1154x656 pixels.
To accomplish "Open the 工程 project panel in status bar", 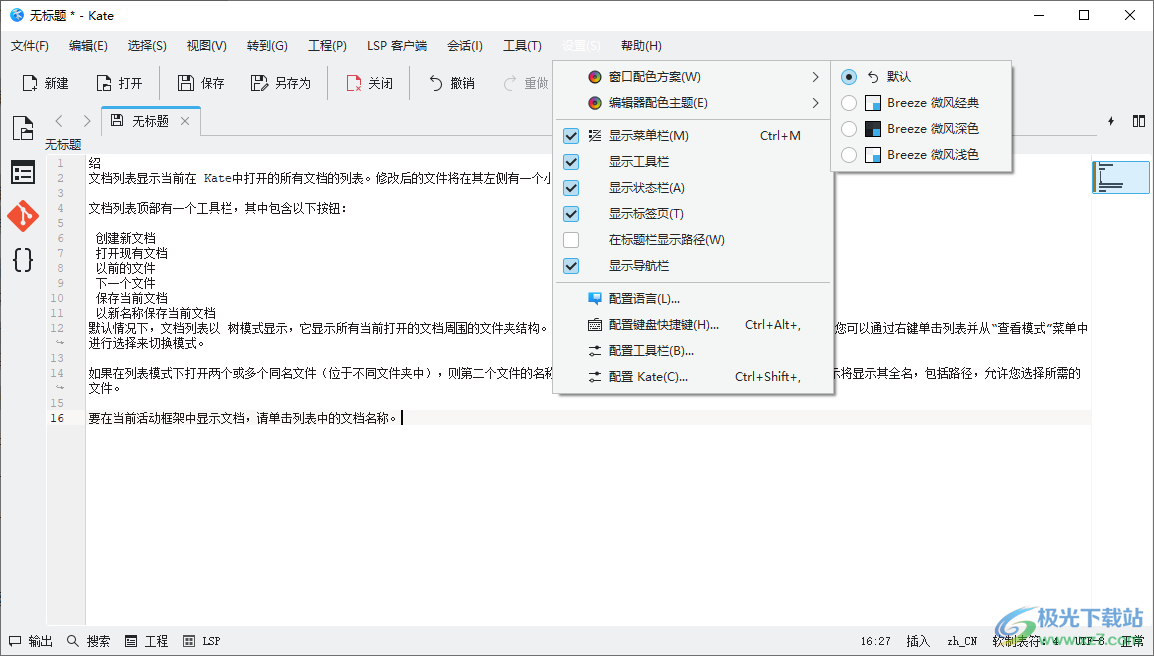I will click(x=146, y=641).
